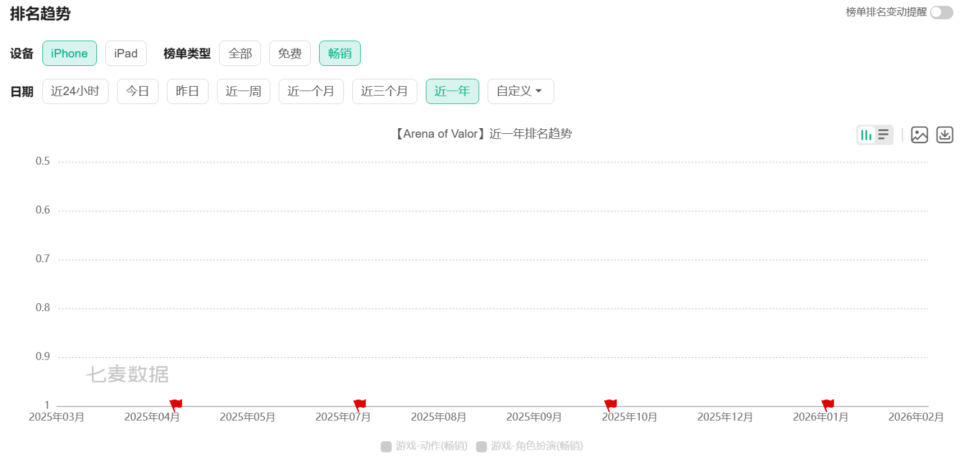Choose 免费 chart type
The height and width of the screenshot is (463, 960).
(x=290, y=53)
